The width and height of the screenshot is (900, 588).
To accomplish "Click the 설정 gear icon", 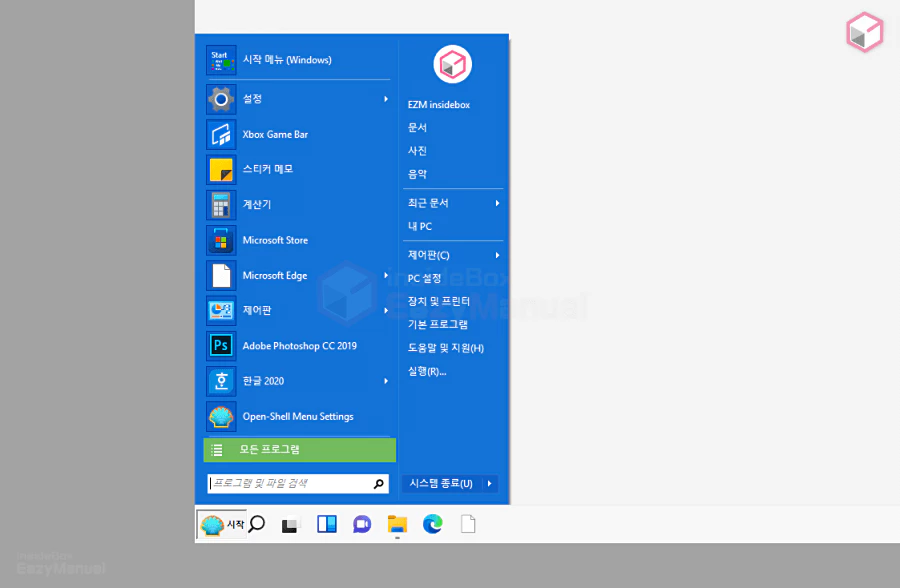I will 221,99.
